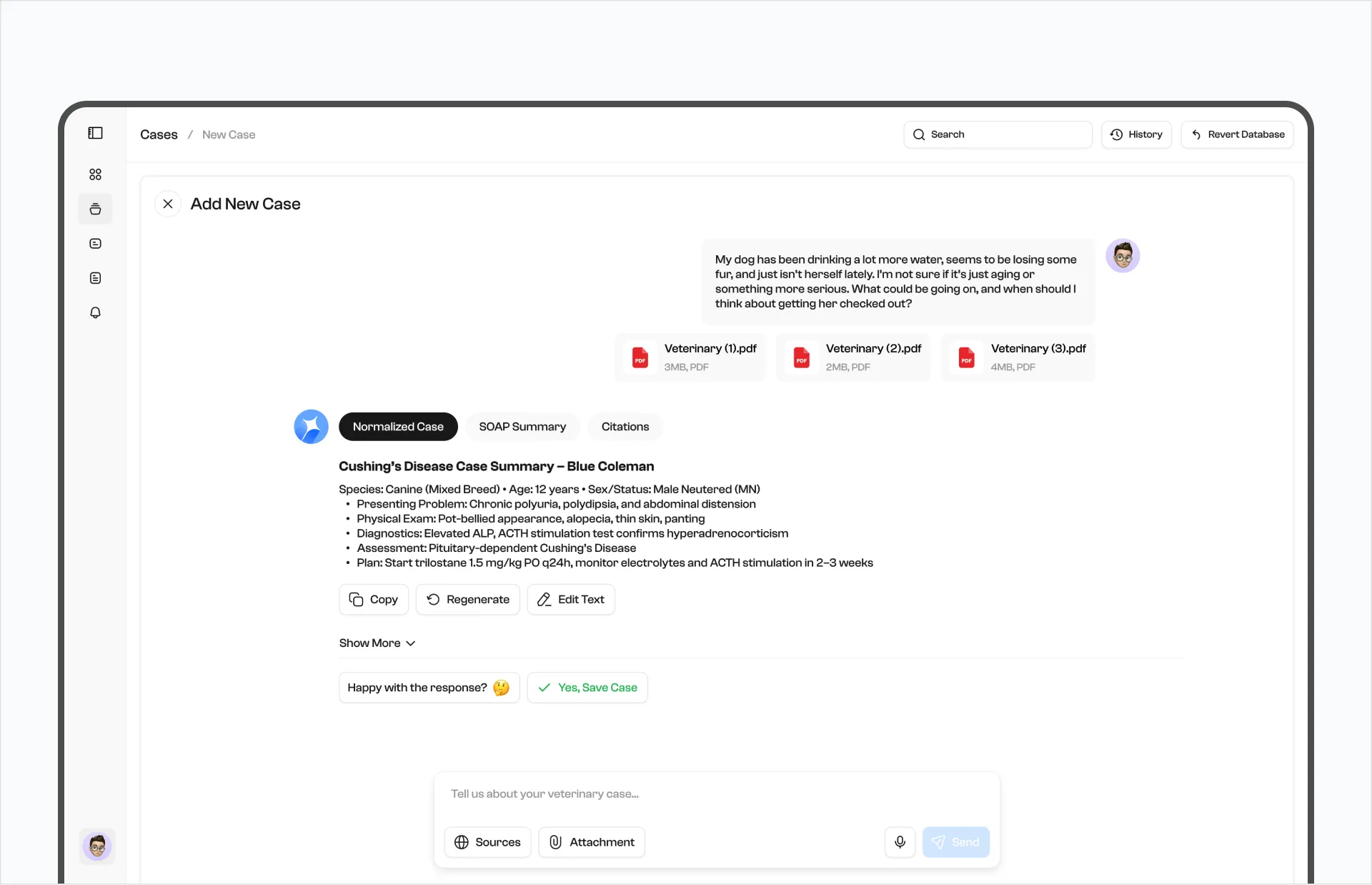Open Veterinary (1).pdf attachment
The image size is (1372, 885).
[x=690, y=357]
